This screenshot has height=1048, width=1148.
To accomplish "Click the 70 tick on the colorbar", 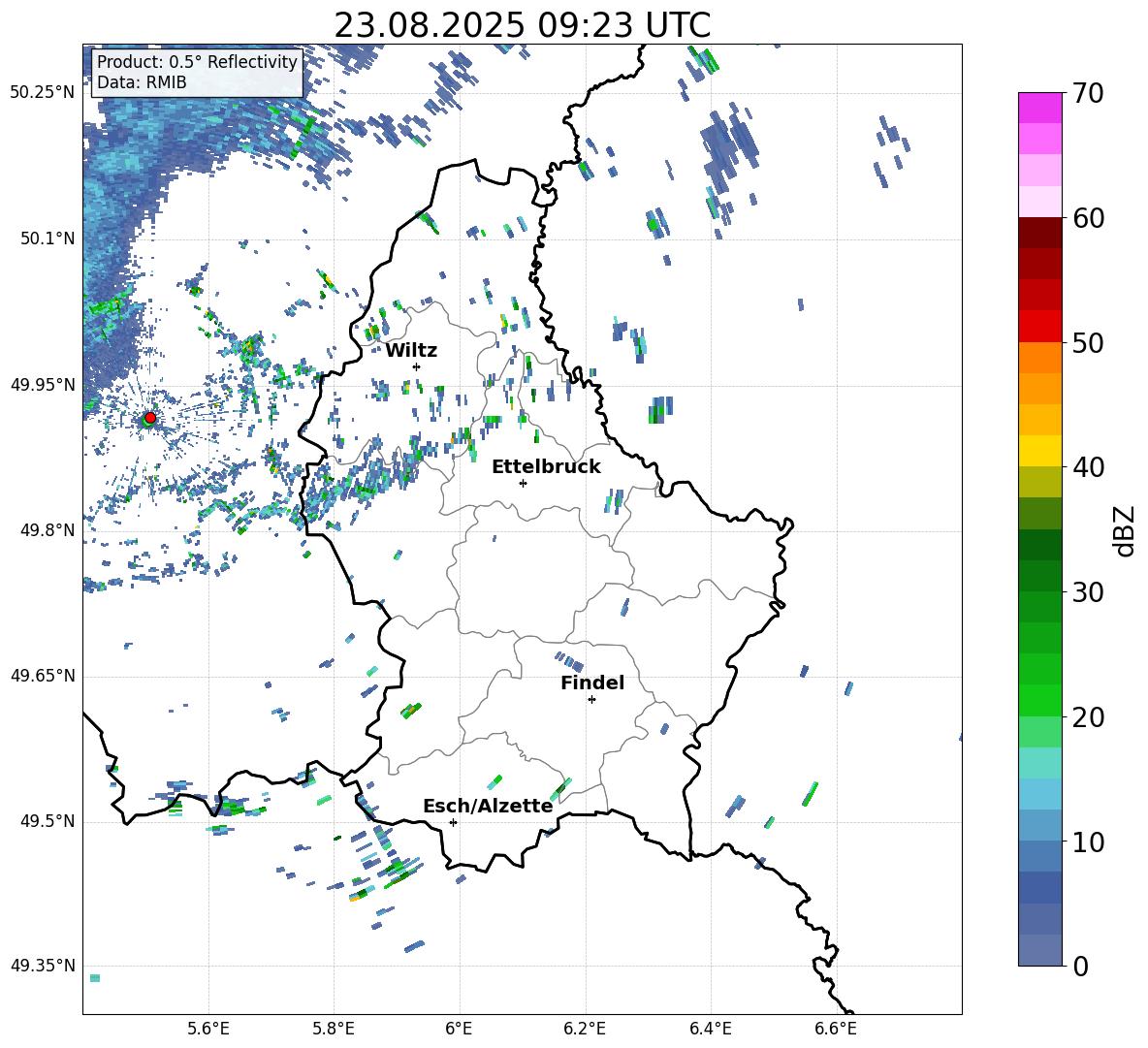I will [x=1087, y=94].
